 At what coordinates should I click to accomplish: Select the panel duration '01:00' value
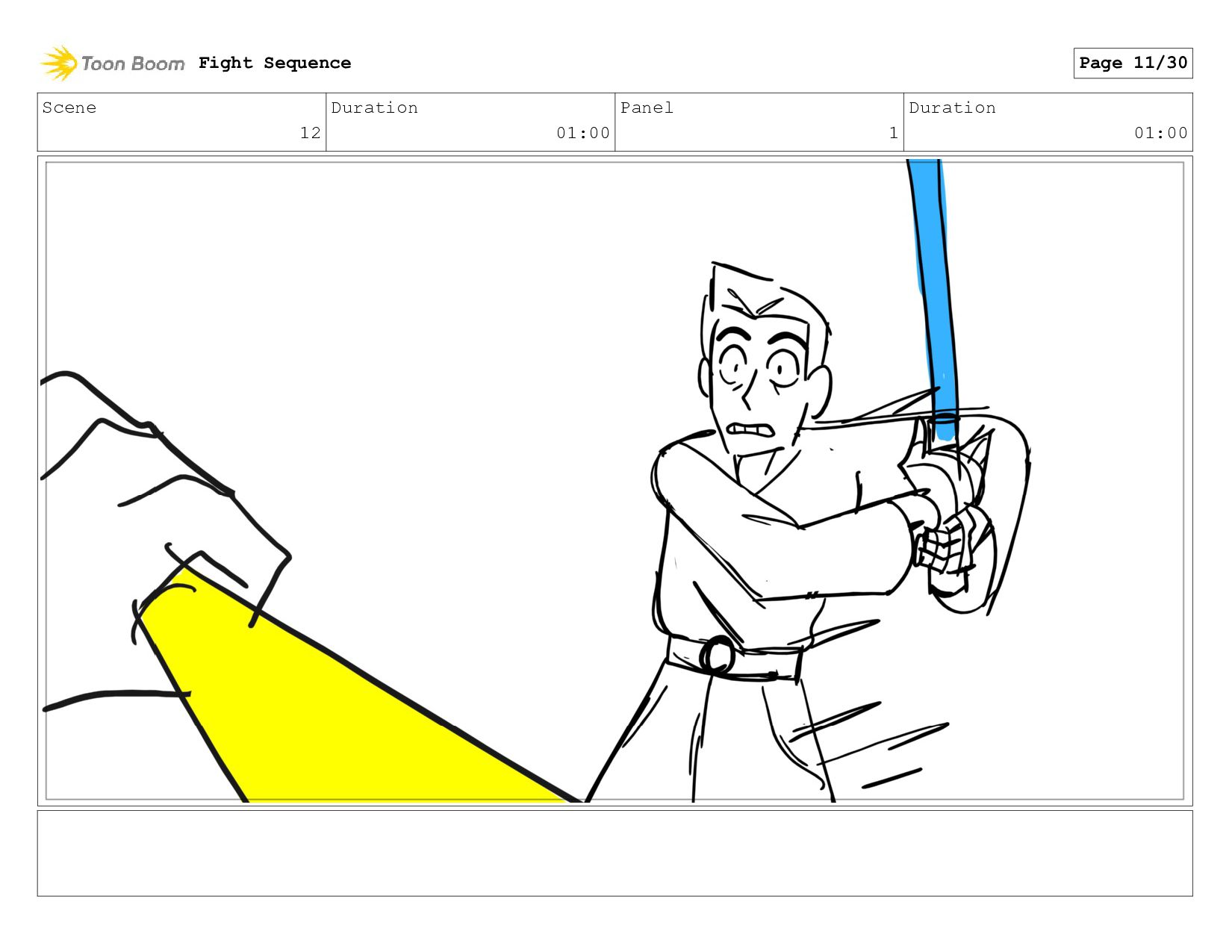[1160, 133]
